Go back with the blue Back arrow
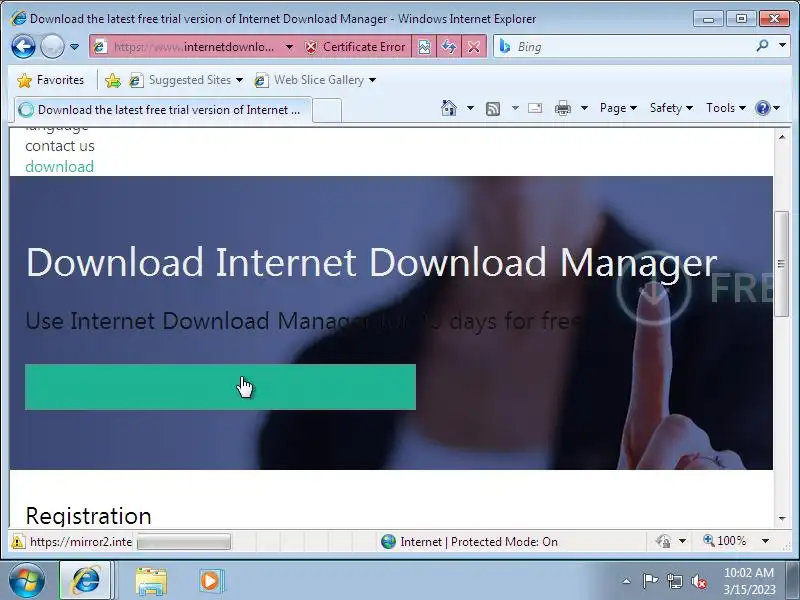This screenshot has height=600, width=800. [x=23, y=47]
